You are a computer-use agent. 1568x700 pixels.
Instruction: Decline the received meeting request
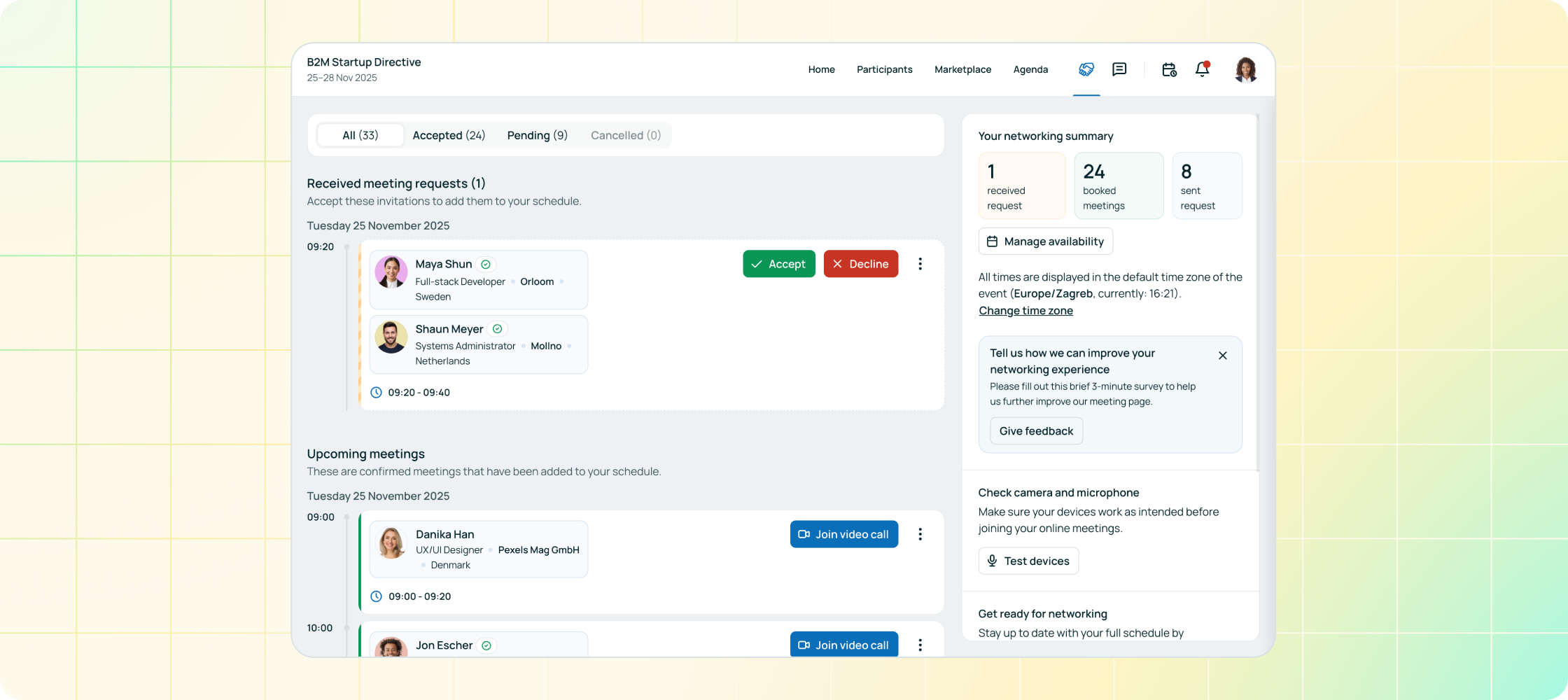860,264
